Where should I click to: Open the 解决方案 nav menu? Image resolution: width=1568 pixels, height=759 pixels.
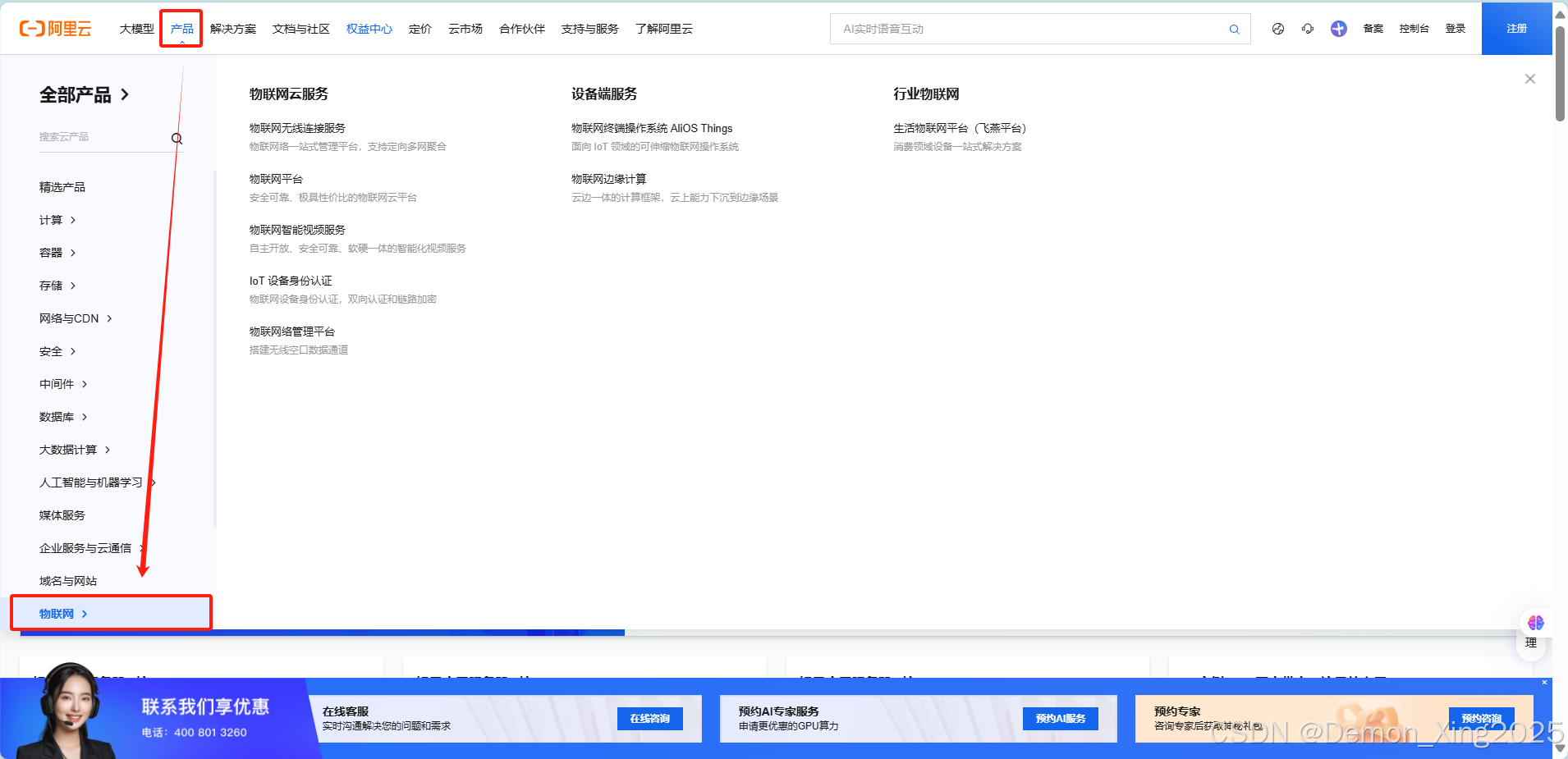click(x=233, y=29)
